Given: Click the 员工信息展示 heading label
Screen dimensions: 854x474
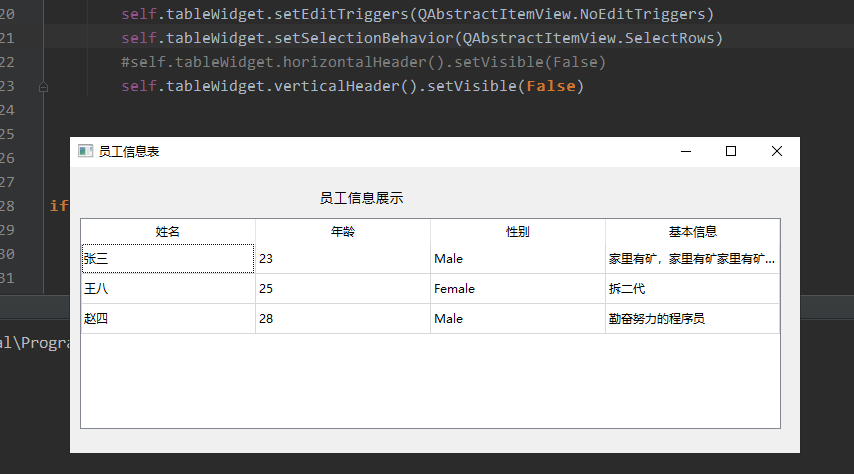Looking at the screenshot, I should point(361,198).
